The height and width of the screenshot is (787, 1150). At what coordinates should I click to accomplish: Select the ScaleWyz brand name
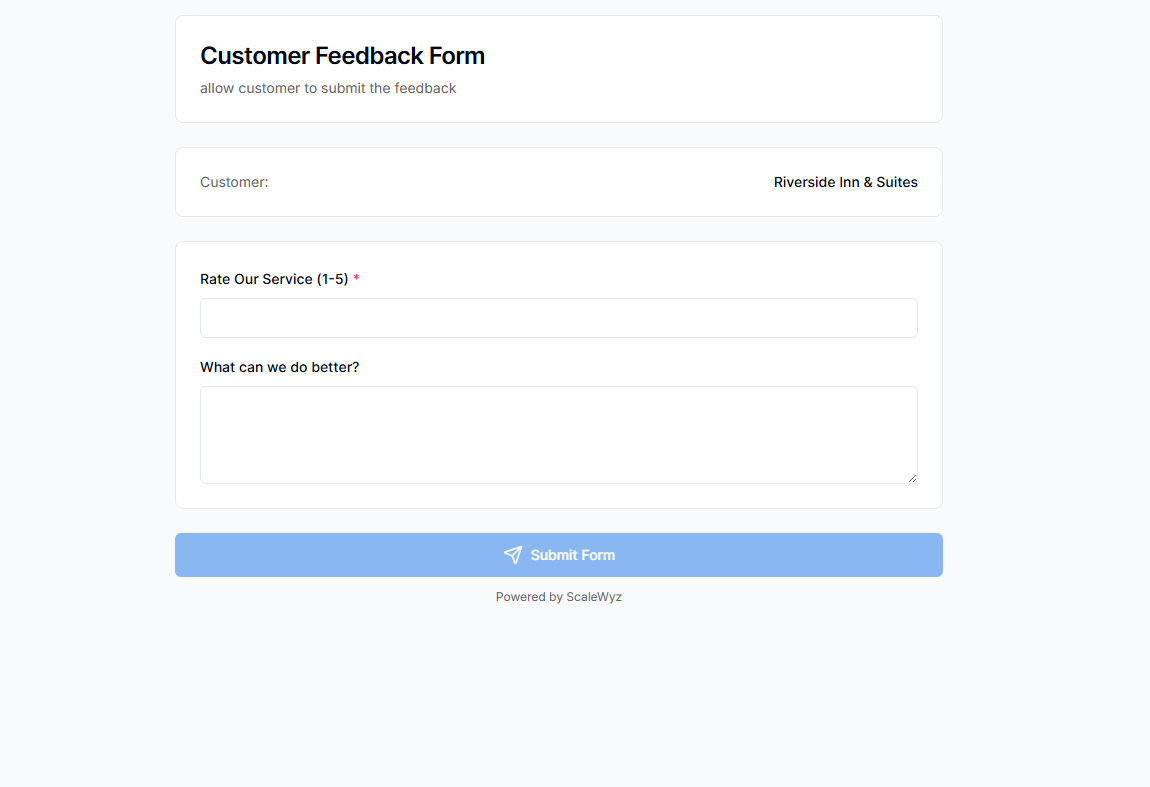point(594,597)
